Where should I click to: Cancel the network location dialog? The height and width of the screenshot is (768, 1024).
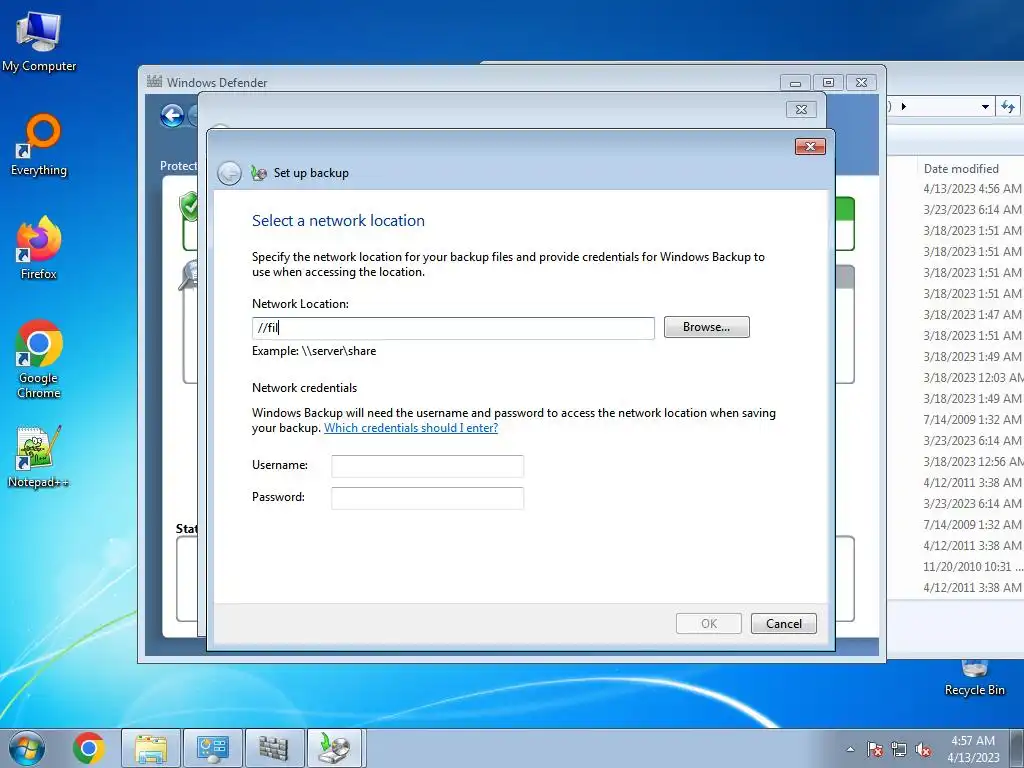pos(784,624)
